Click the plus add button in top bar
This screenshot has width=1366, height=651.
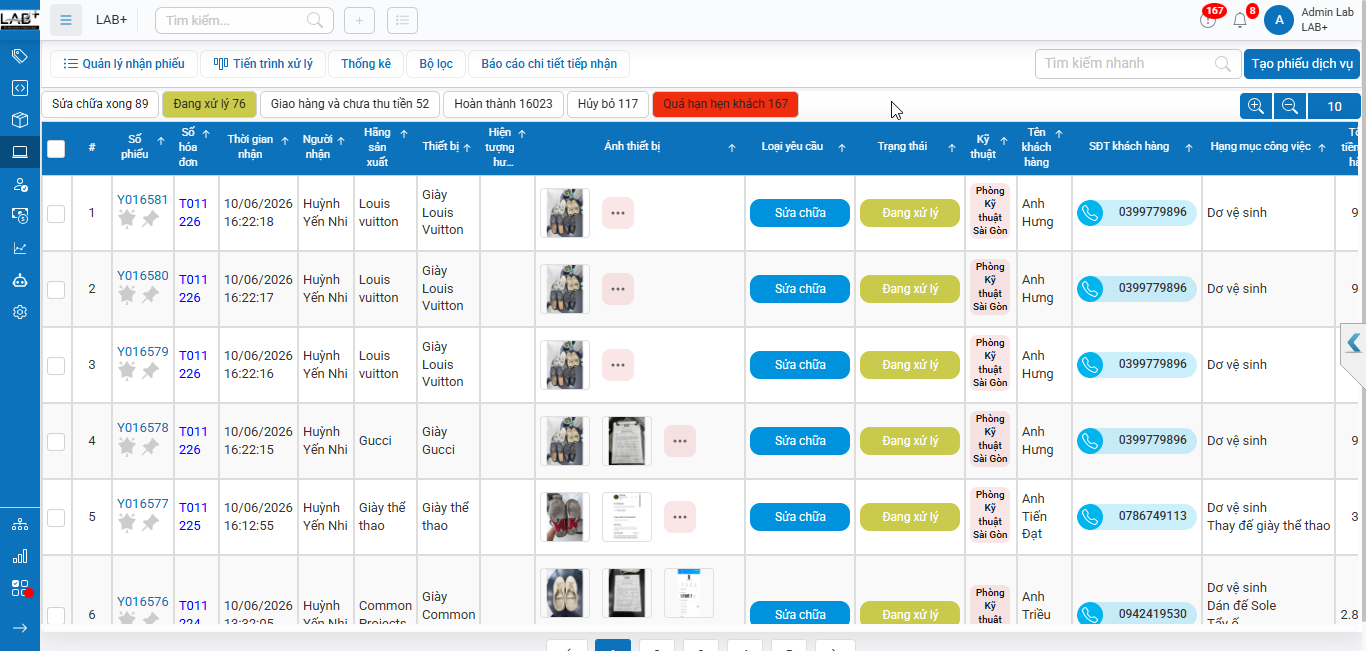pyautogui.click(x=360, y=20)
